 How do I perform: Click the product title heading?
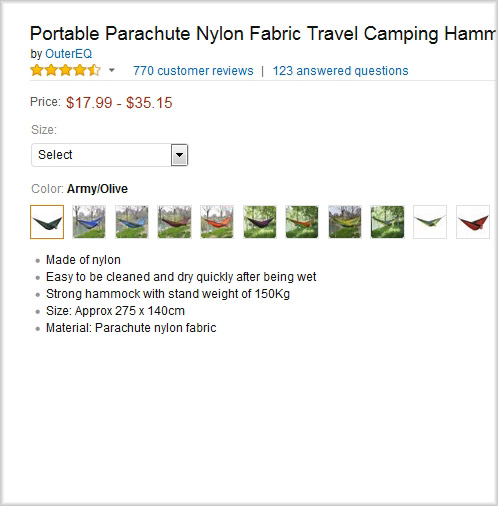[x=263, y=34]
